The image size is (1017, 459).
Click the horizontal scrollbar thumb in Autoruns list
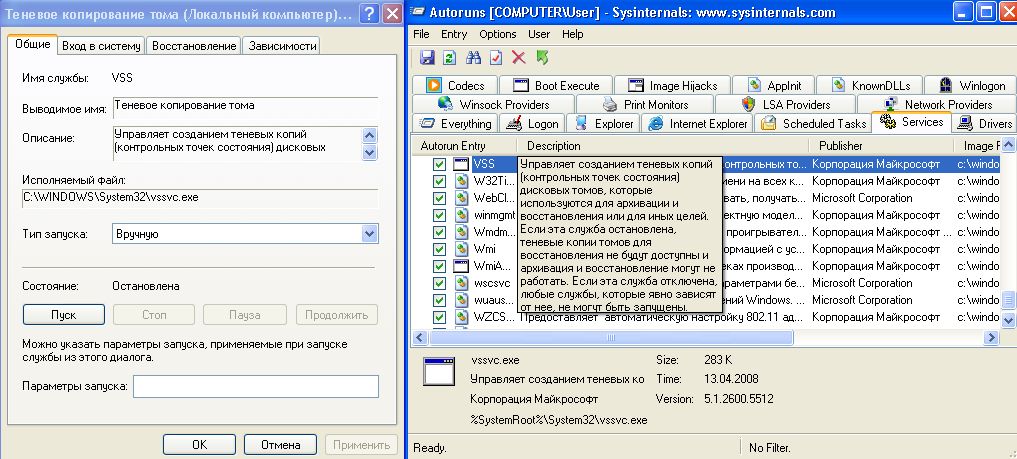tap(610, 338)
